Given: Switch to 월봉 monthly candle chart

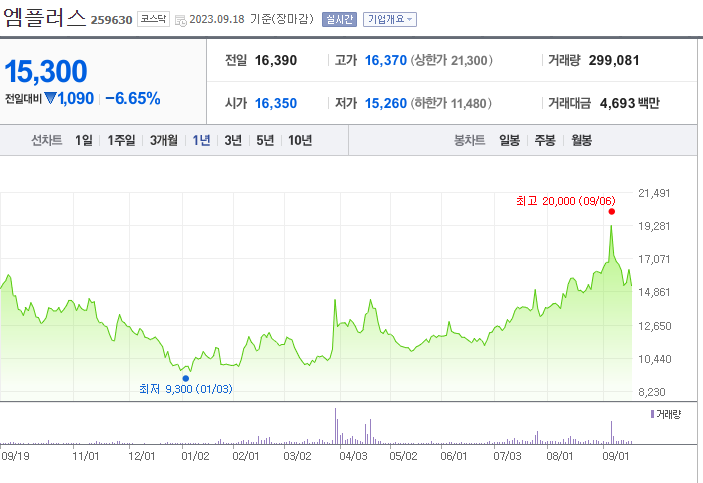Looking at the screenshot, I should pos(581,140).
